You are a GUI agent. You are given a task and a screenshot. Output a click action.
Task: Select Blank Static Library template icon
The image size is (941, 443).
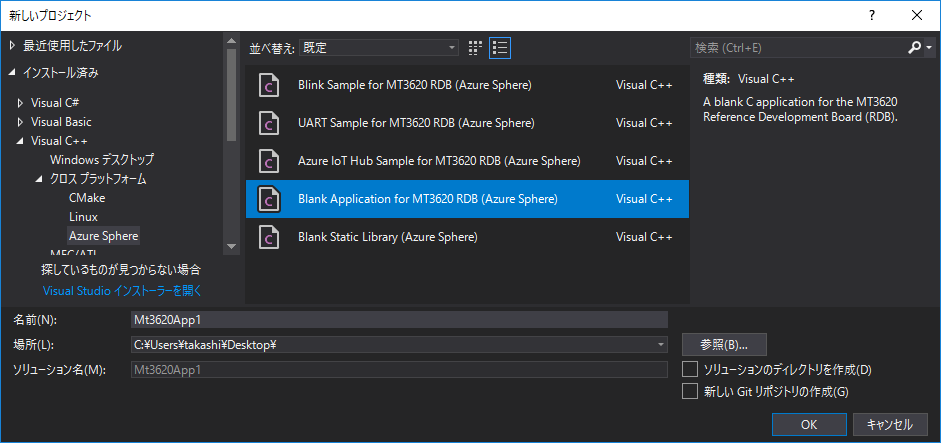click(x=269, y=237)
